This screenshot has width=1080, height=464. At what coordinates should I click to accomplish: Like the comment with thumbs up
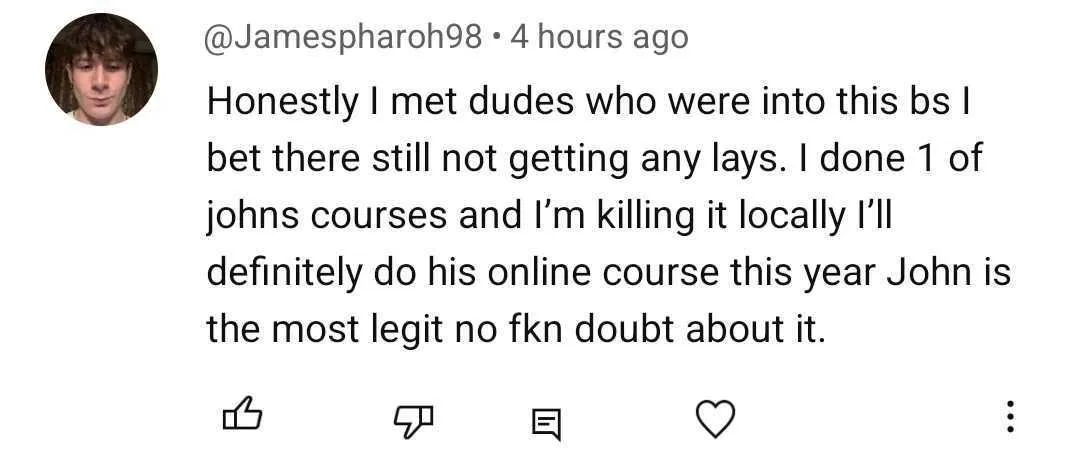[x=242, y=414]
